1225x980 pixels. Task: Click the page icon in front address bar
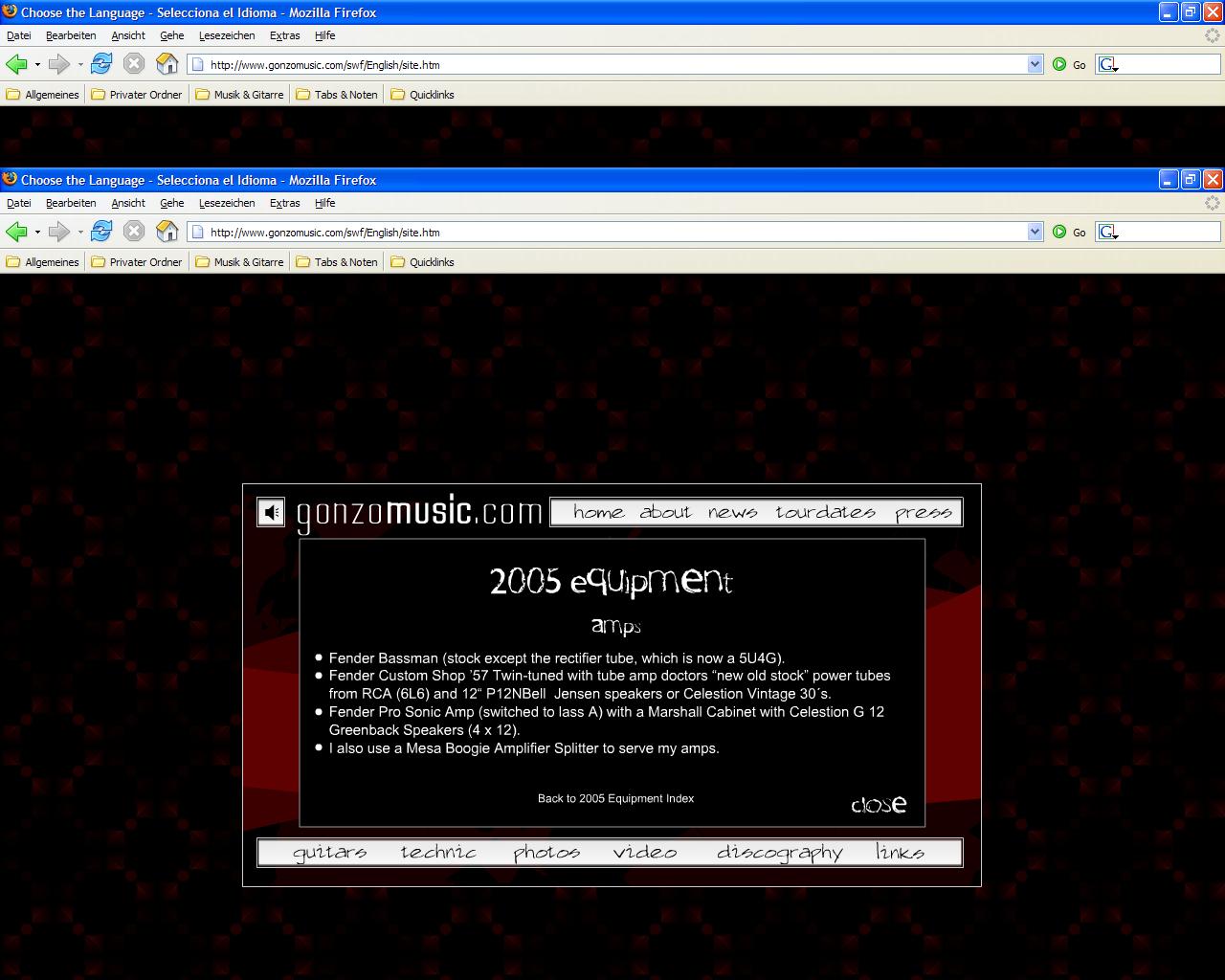pyautogui.click(x=198, y=232)
